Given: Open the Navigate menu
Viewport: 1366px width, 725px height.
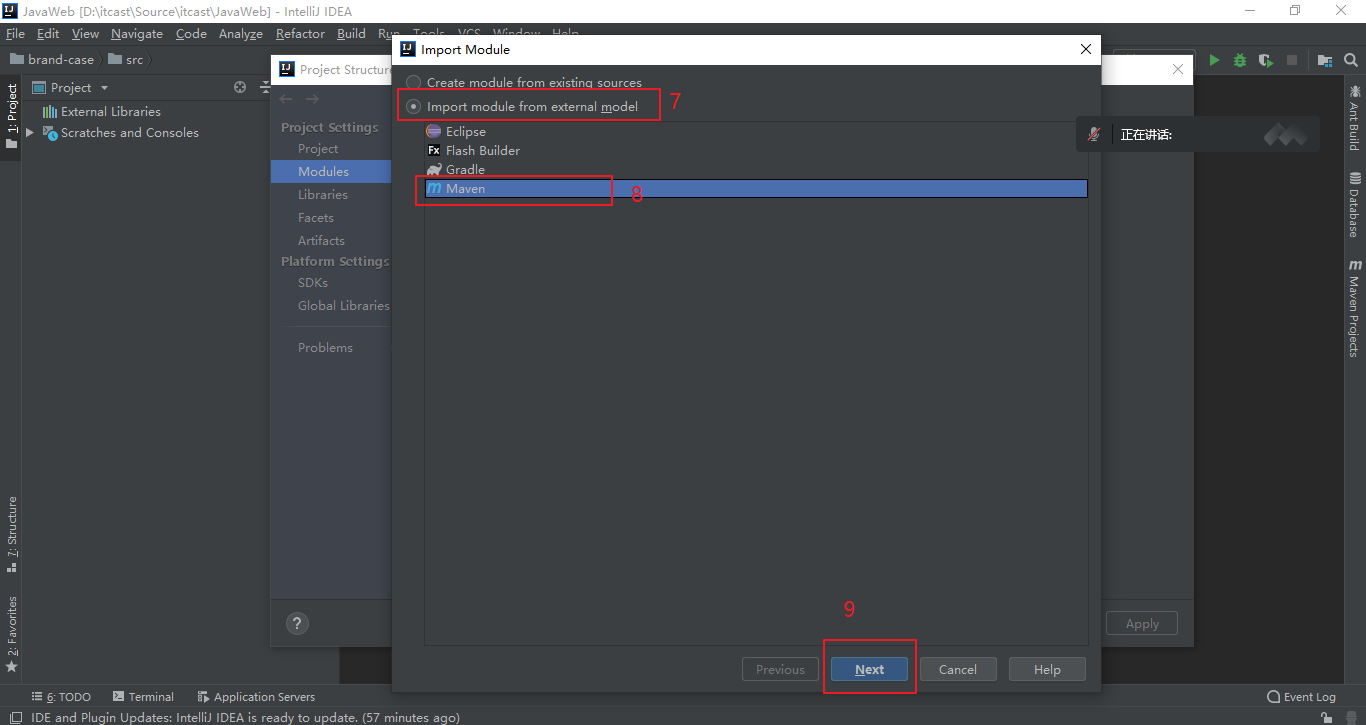Looking at the screenshot, I should pos(137,33).
